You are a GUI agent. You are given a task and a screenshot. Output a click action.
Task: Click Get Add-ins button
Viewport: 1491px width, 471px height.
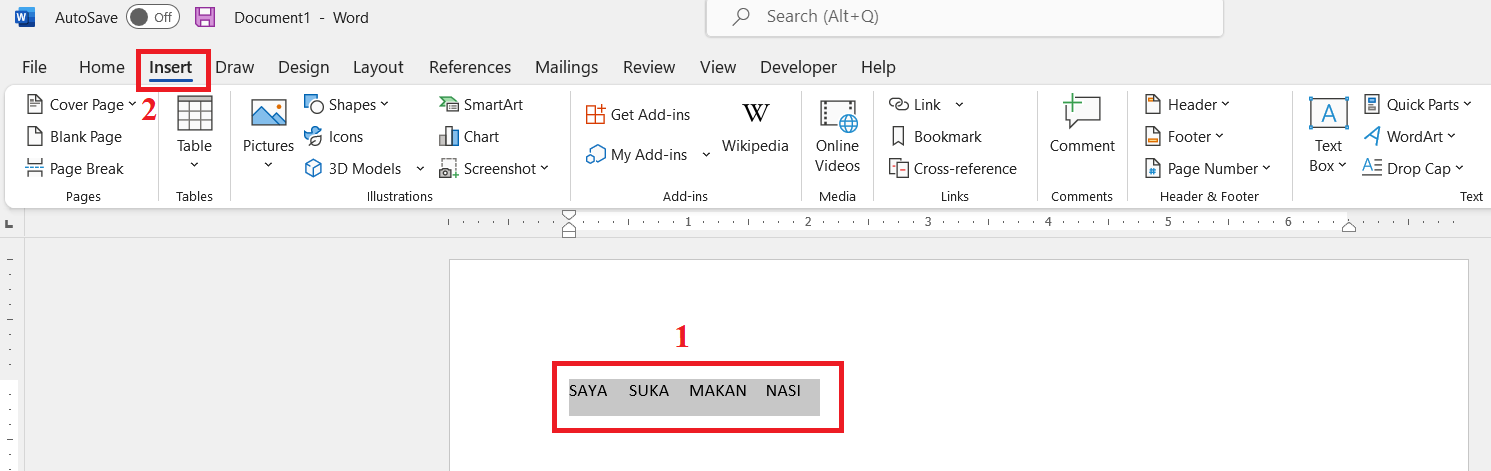pos(638,115)
